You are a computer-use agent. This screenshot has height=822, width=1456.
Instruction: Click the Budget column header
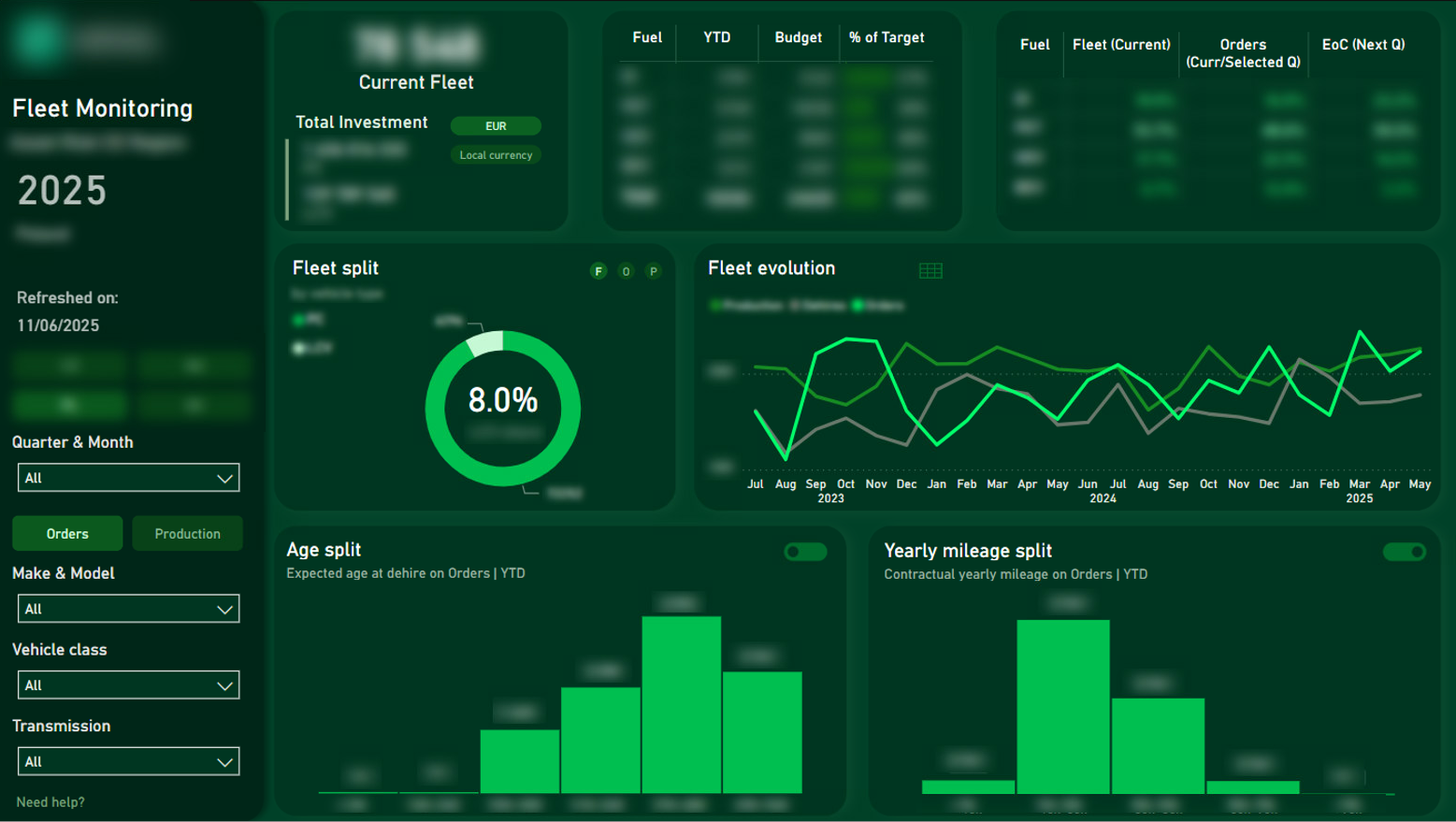[799, 37]
